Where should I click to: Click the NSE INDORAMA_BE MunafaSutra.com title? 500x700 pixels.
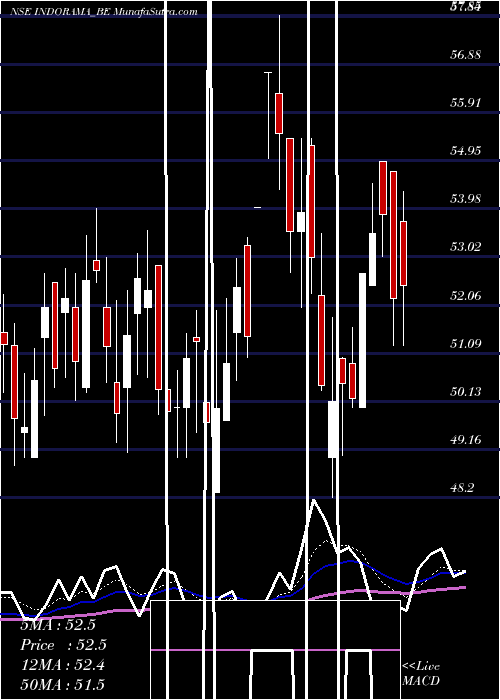click(104, 12)
